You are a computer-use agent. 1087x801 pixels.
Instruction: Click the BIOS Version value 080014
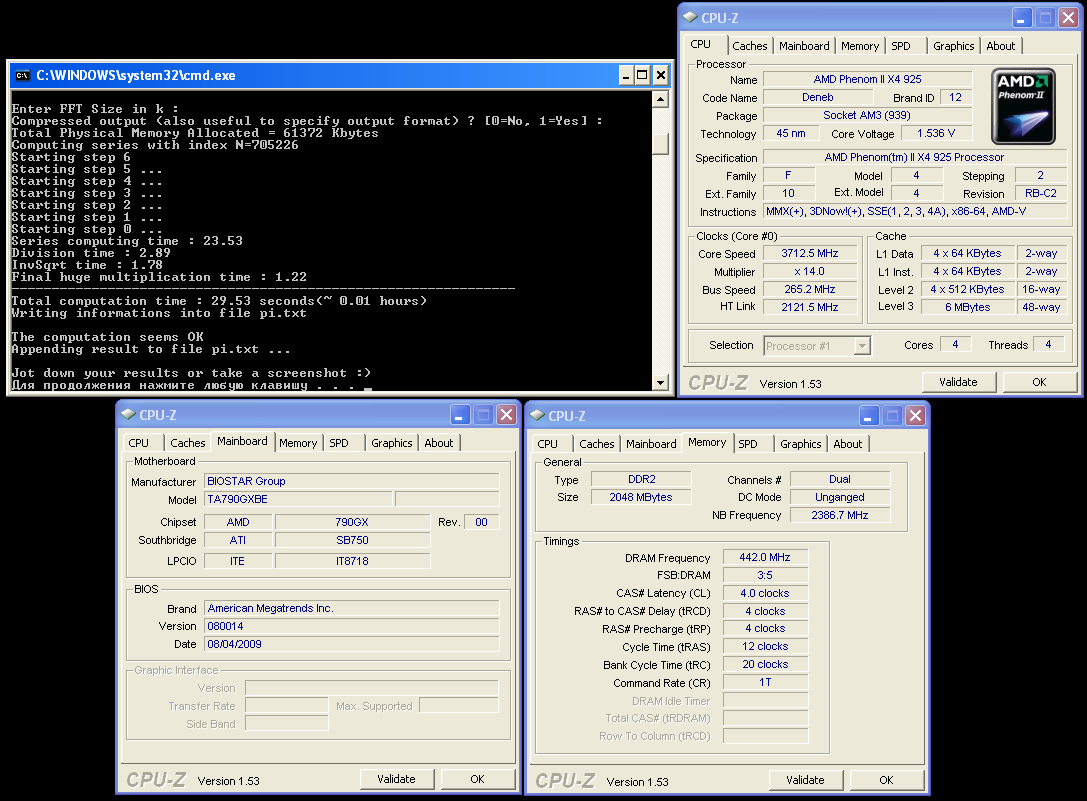click(351, 626)
